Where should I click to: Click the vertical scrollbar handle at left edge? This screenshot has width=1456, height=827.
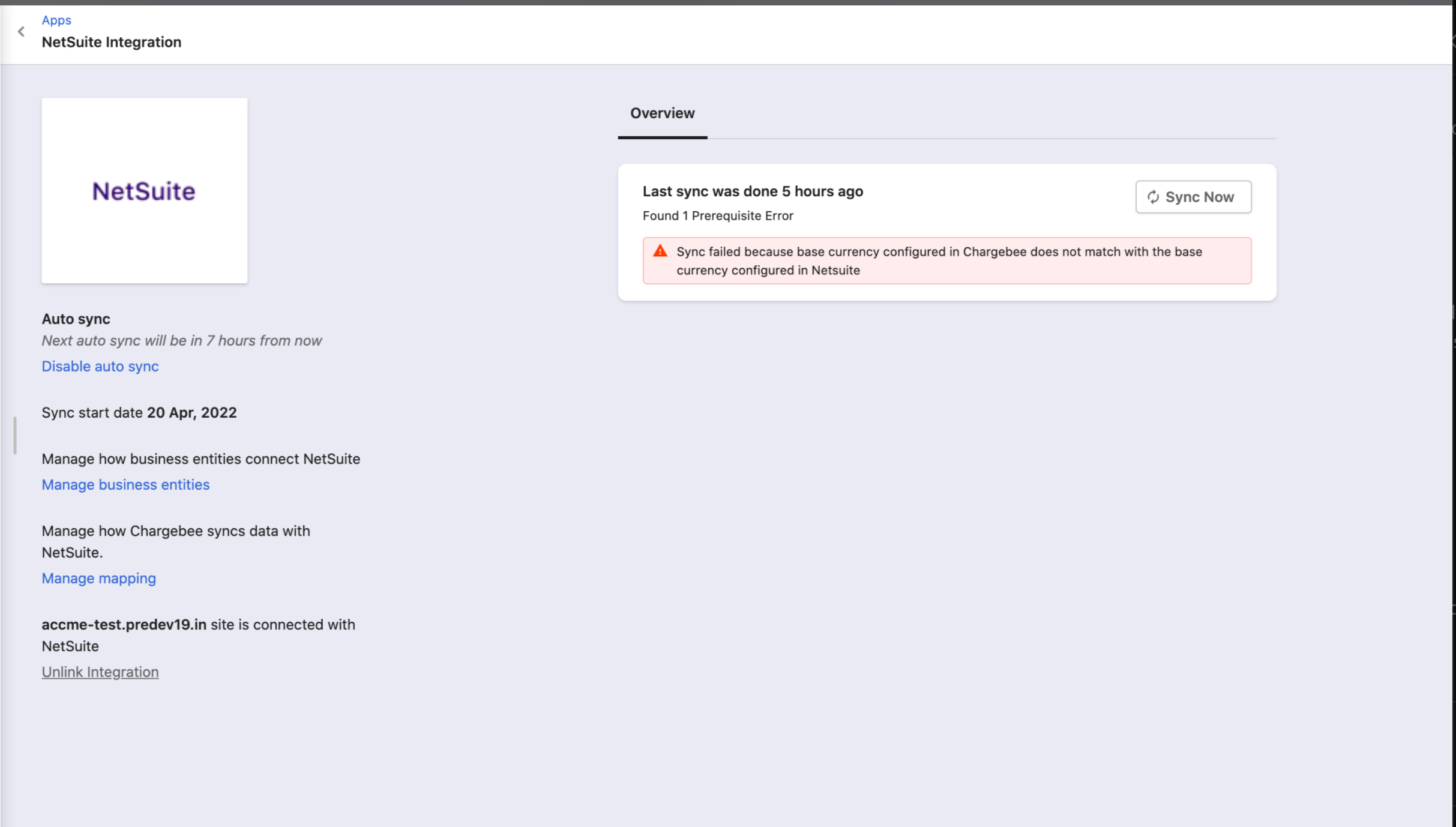(15, 436)
